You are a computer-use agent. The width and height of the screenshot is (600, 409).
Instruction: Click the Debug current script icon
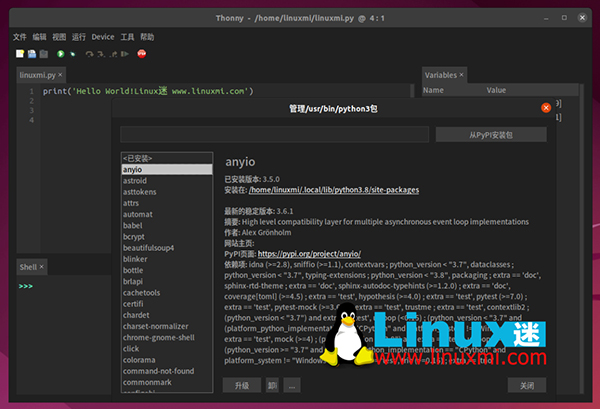74,53
